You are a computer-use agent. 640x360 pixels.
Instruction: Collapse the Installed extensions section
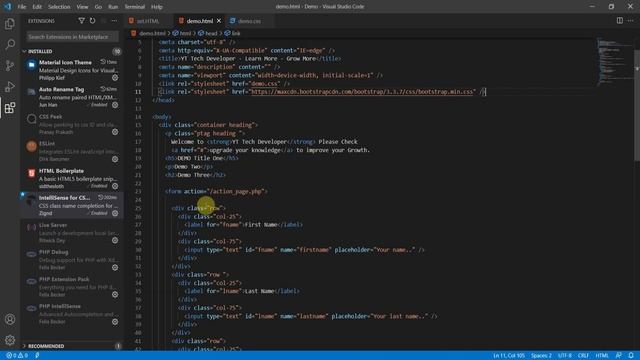click(x=40, y=51)
